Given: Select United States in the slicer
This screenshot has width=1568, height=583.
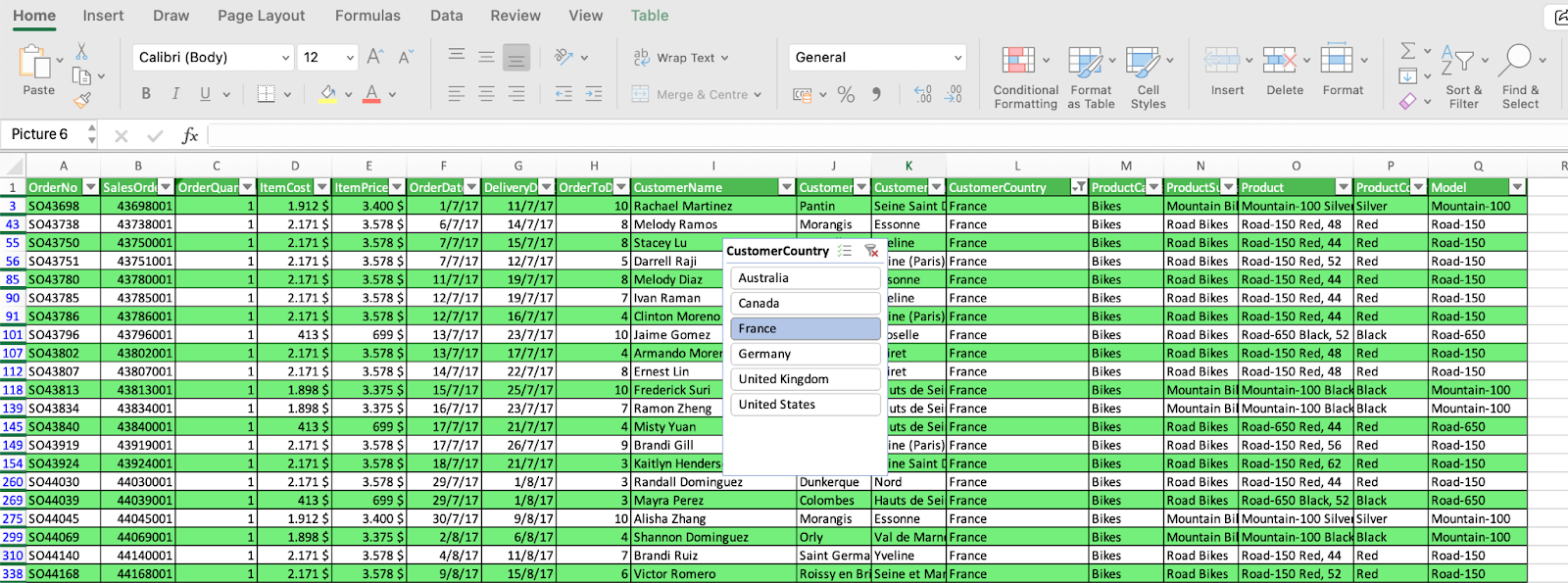Looking at the screenshot, I should [806, 405].
